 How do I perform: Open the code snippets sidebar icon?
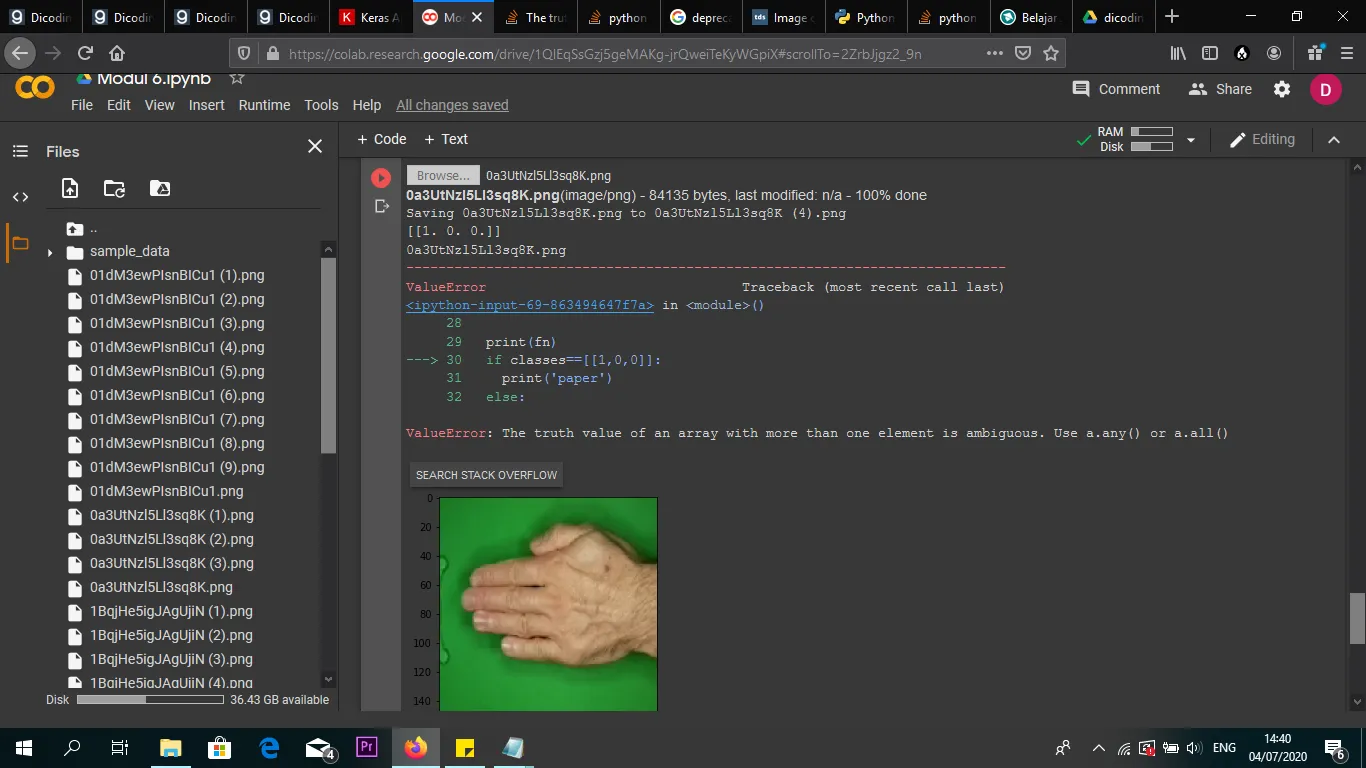click(20, 197)
